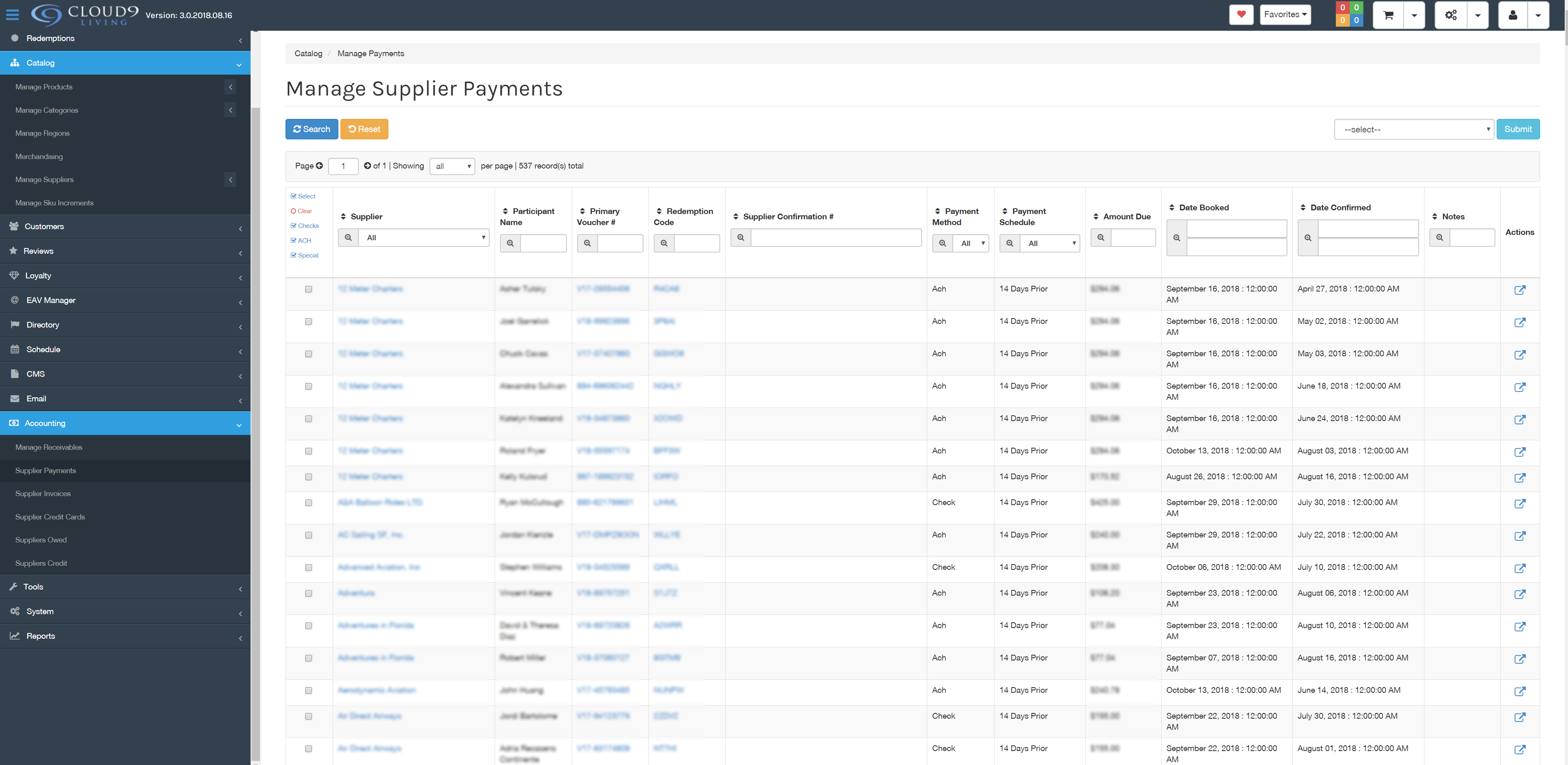Open Redemptions in the sidebar
The height and width of the screenshot is (765, 1568).
click(126, 39)
